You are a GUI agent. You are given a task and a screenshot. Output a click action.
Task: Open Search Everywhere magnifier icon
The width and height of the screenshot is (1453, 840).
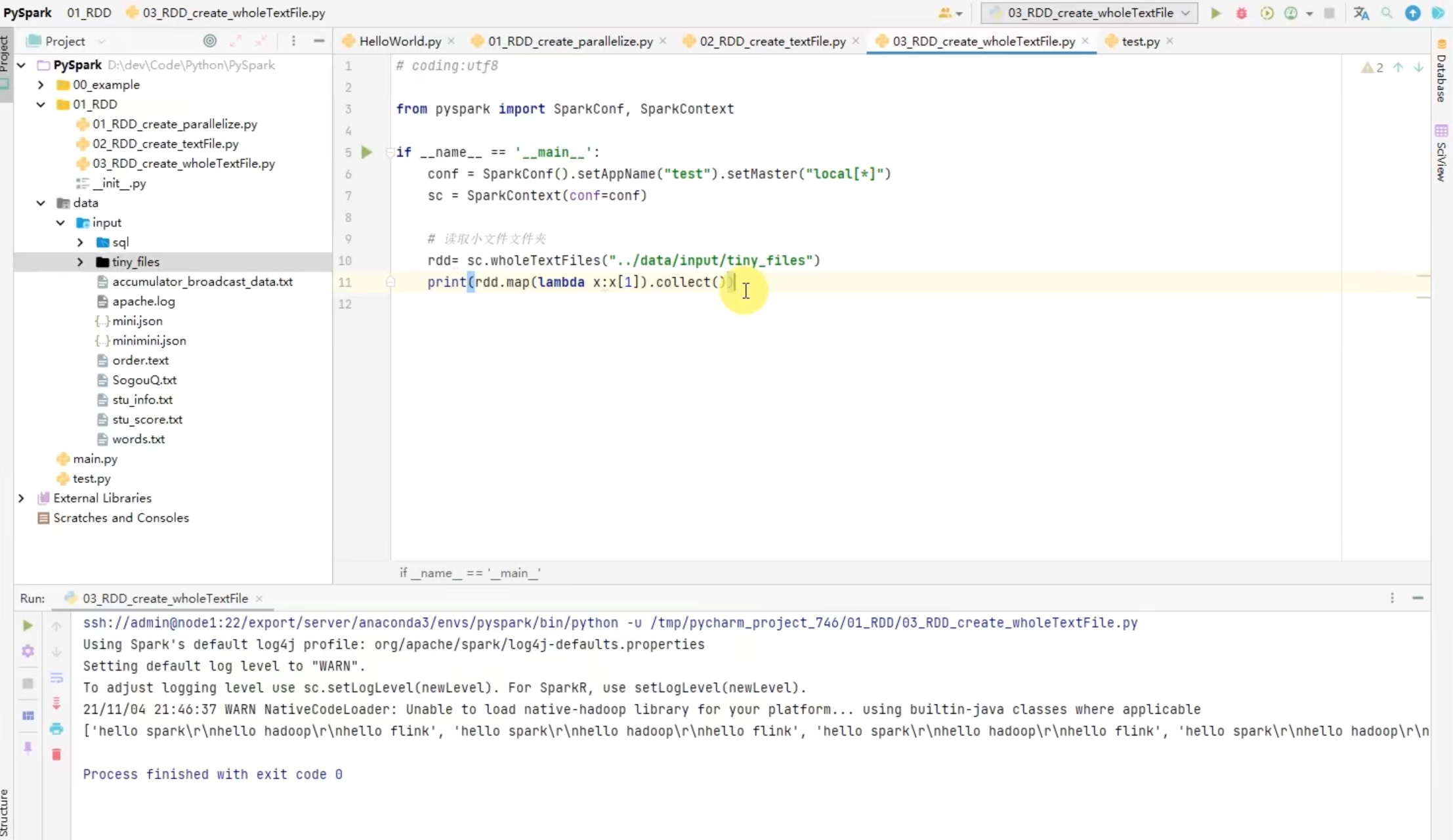(1387, 13)
